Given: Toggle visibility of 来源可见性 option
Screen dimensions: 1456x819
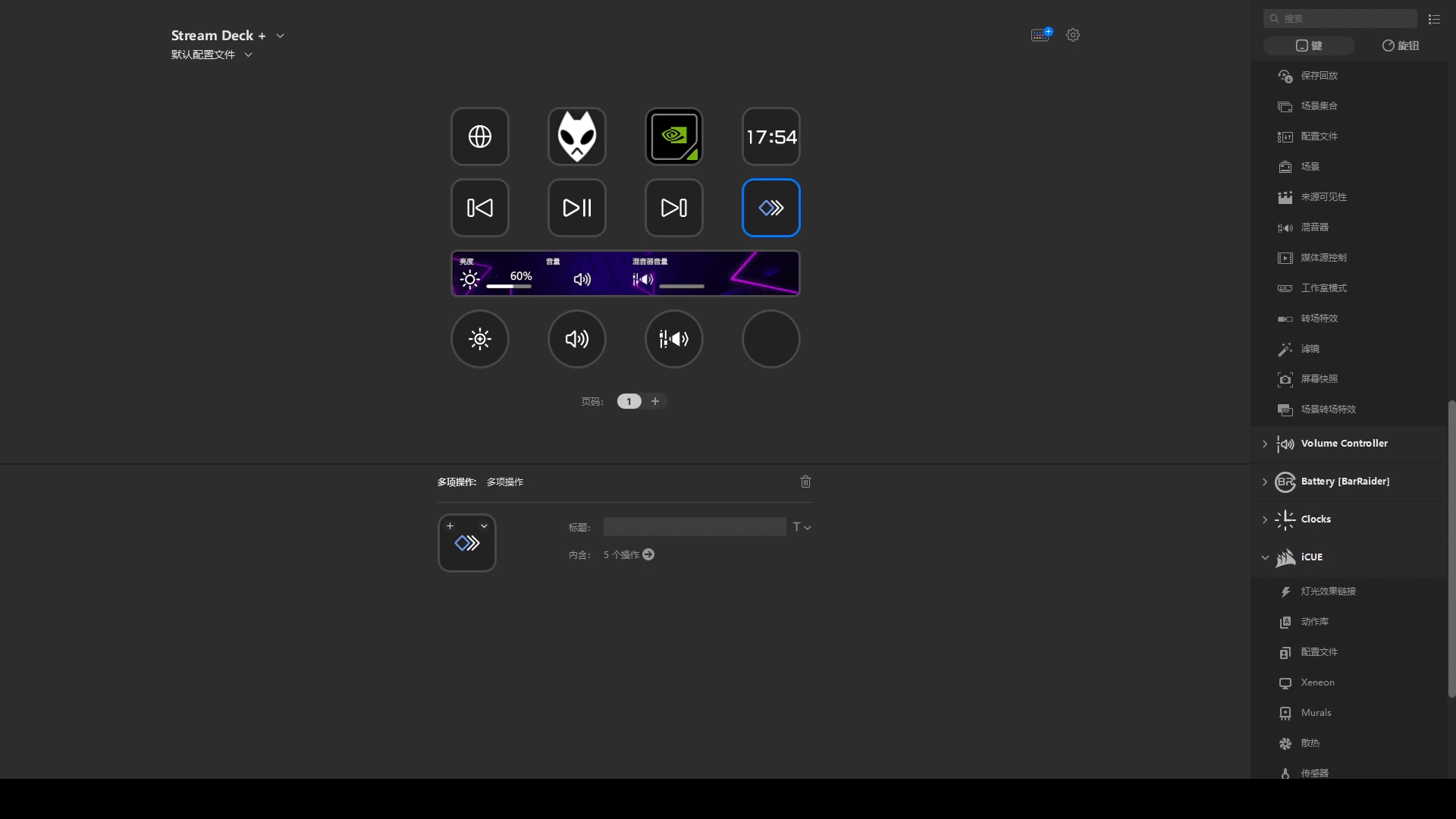Looking at the screenshot, I should click(x=1323, y=197).
